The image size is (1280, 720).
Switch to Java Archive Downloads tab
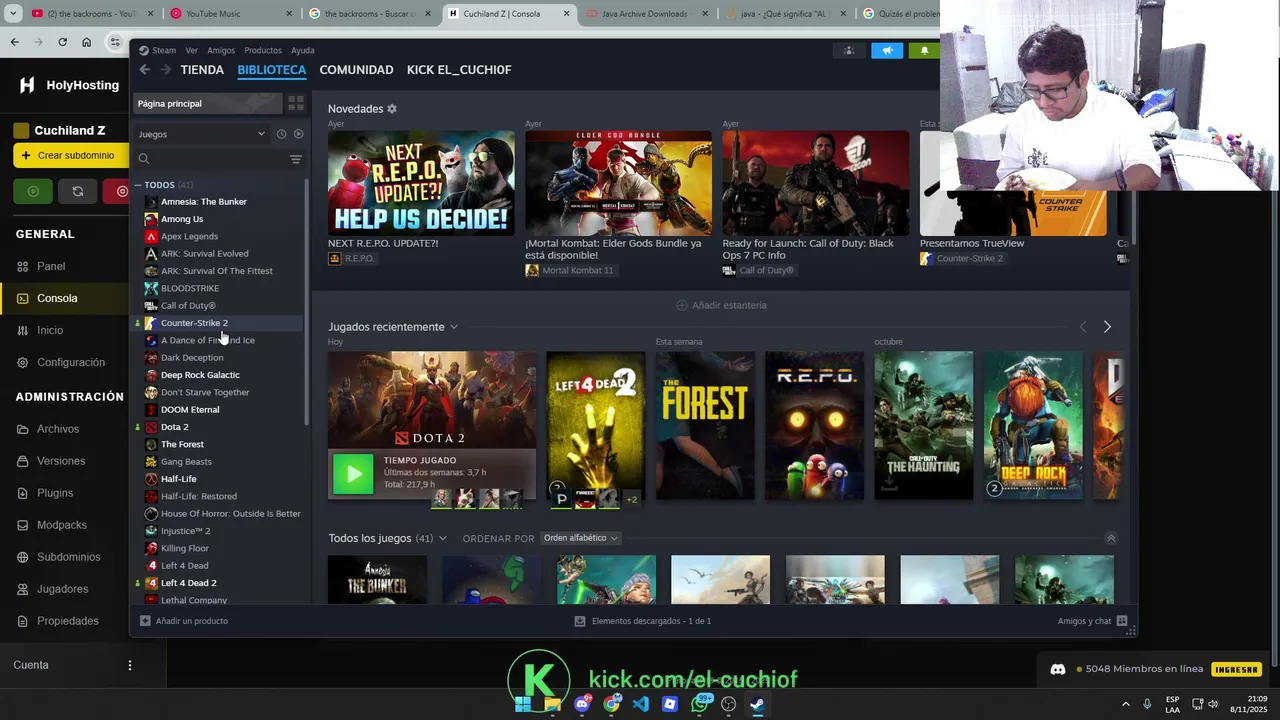coord(646,14)
